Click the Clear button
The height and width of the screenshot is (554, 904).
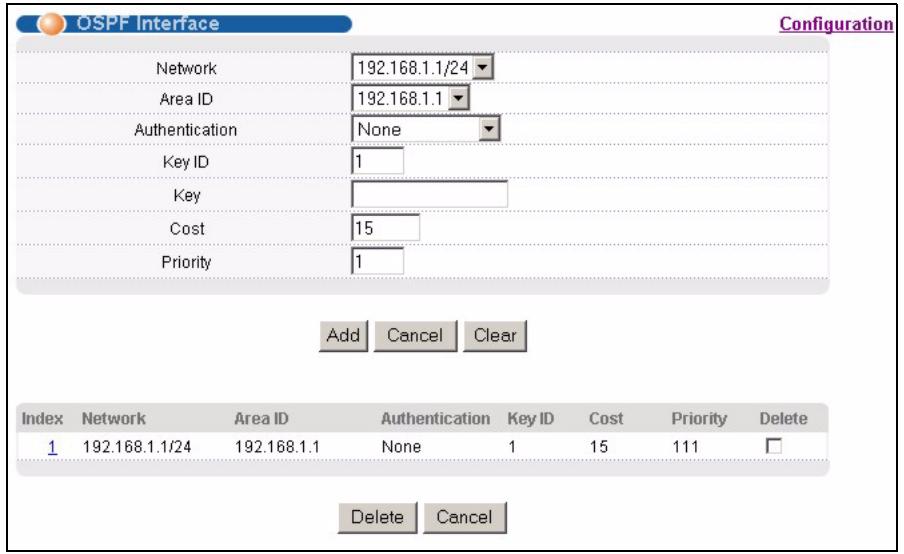click(x=495, y=336)
